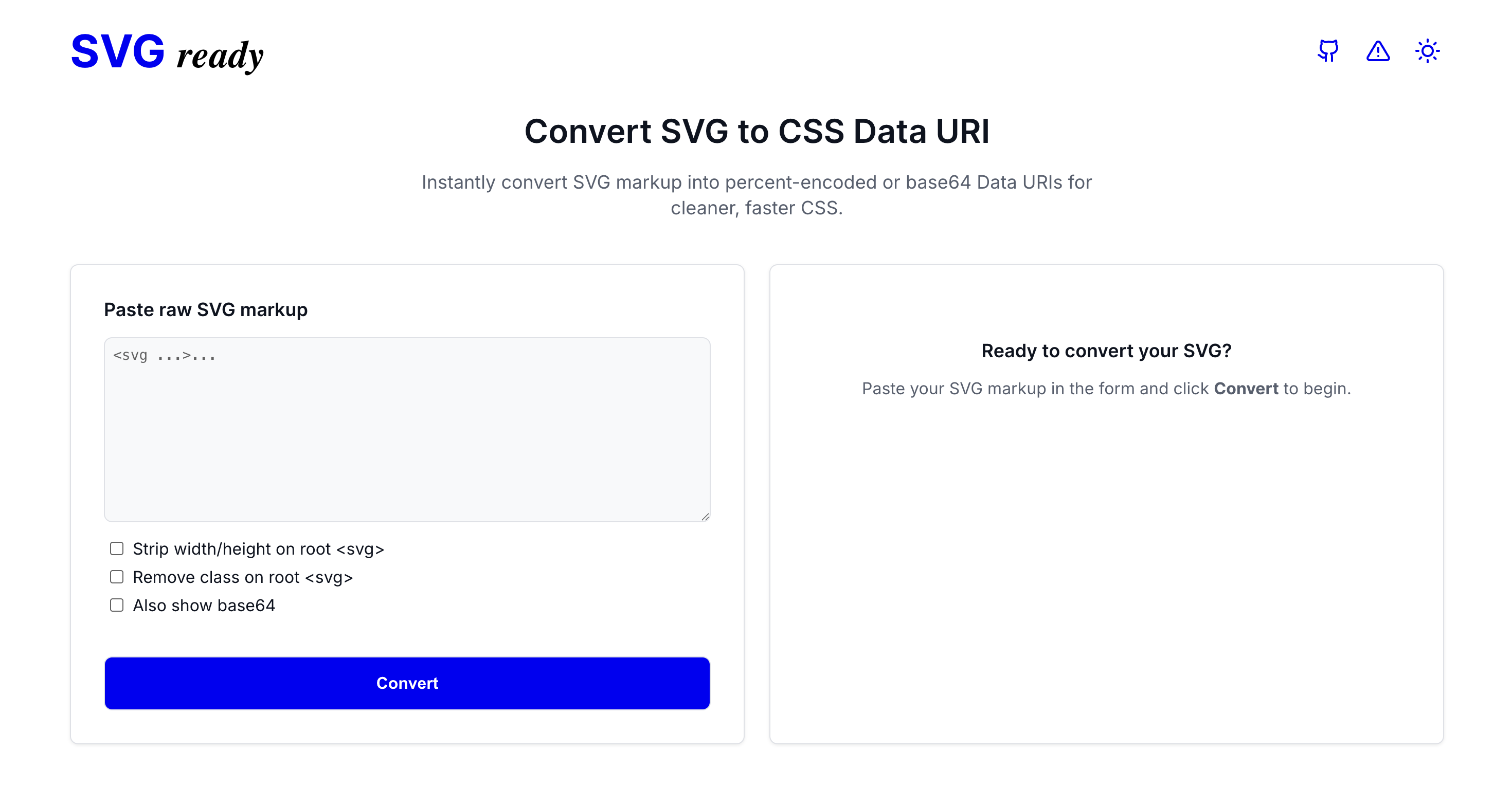Click the GitHub repository icon in the header
Image resolution: width=1512 pixels, height=806 pixels.
pyautogui.click(x=1328, y=51)
